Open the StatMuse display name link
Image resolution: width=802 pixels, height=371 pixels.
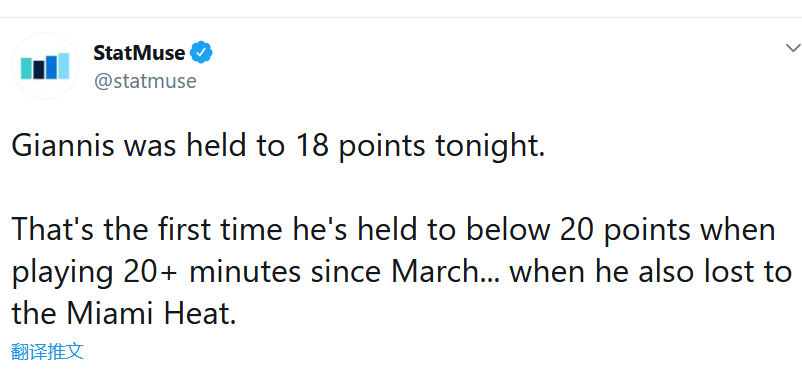tap(139, 52)
